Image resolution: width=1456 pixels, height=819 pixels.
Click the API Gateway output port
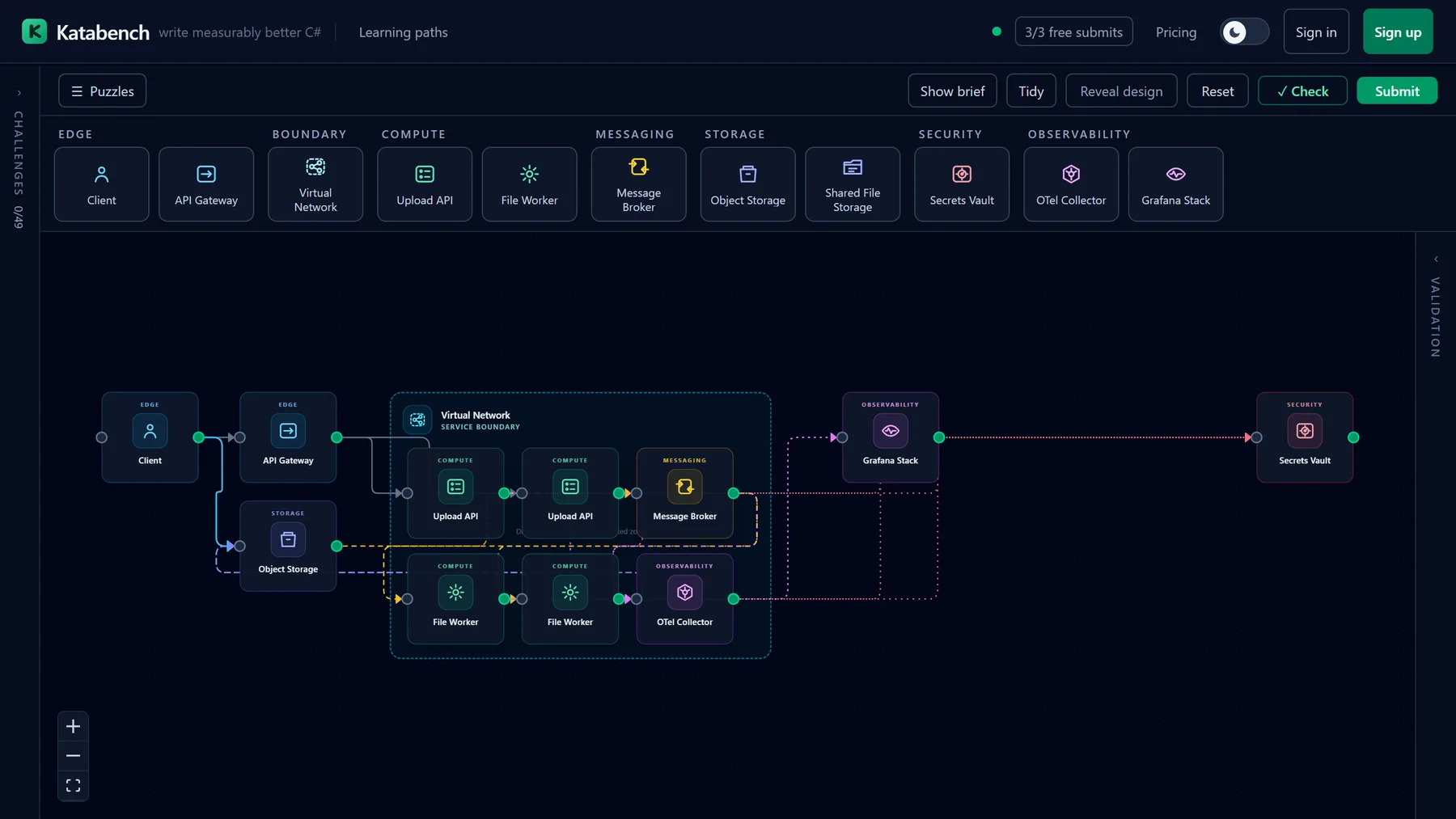[x=336, y=437]
